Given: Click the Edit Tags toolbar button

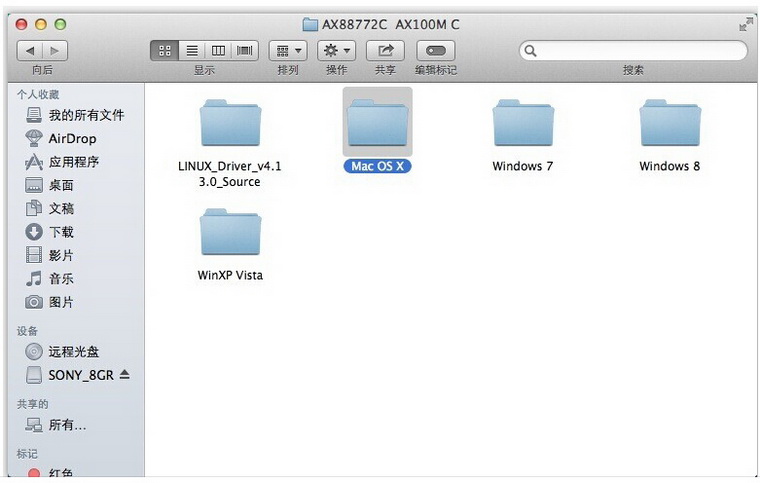Looking at the screenshot, I should pyautogui.click(x=435, y=50).
